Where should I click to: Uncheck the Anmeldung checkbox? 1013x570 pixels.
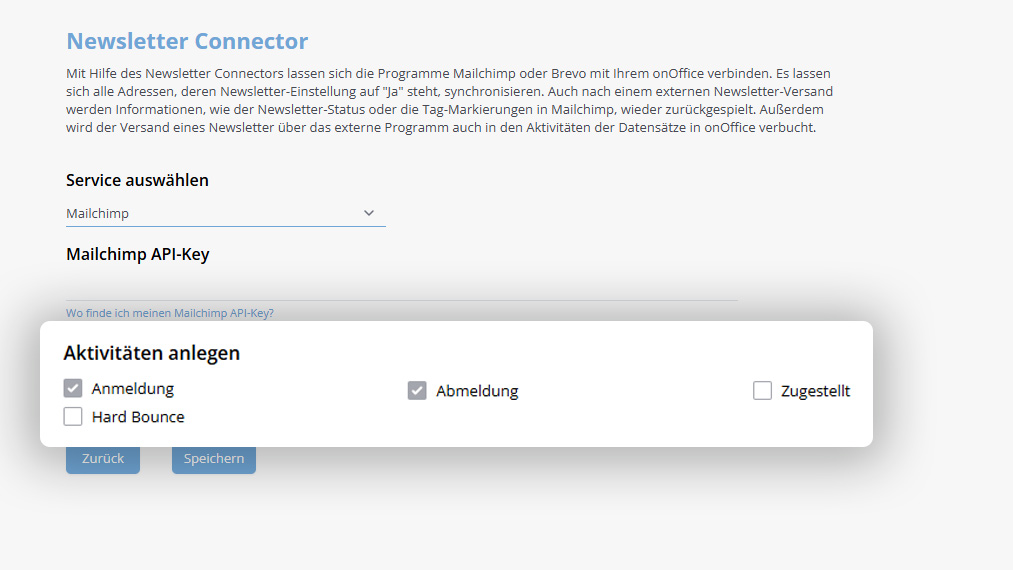tap(73, 389)
